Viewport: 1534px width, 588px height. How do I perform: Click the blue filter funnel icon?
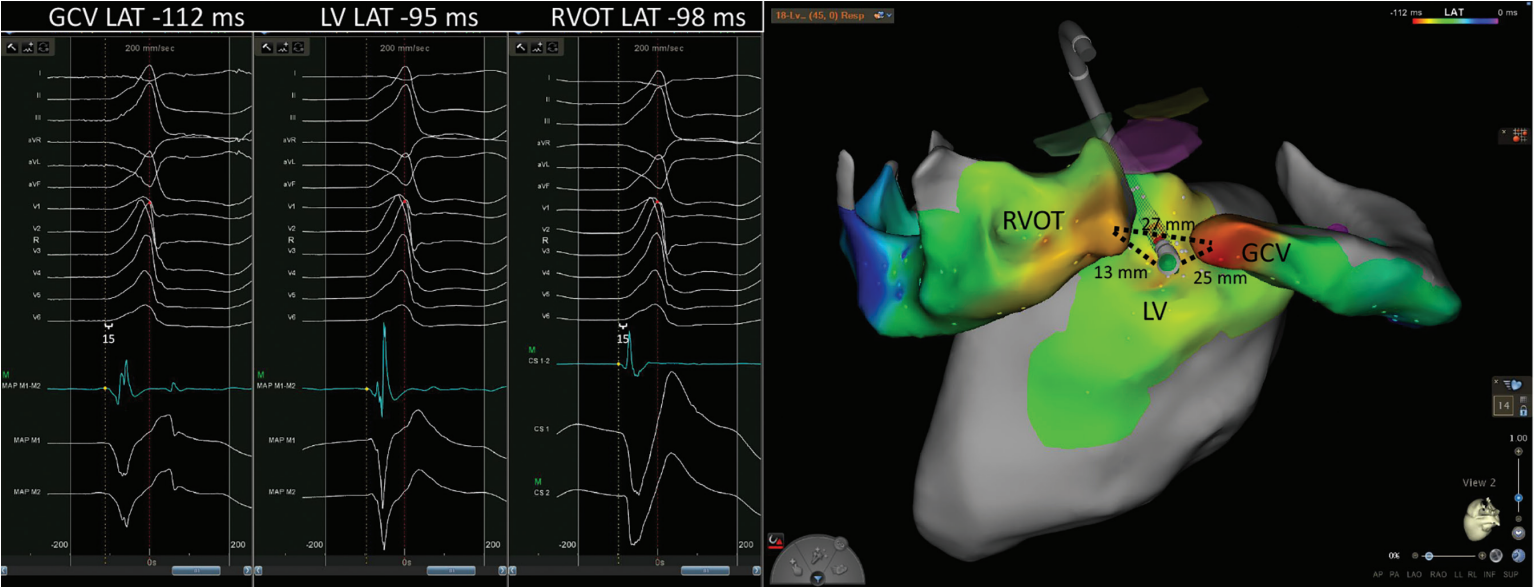(x=818, y=578)
